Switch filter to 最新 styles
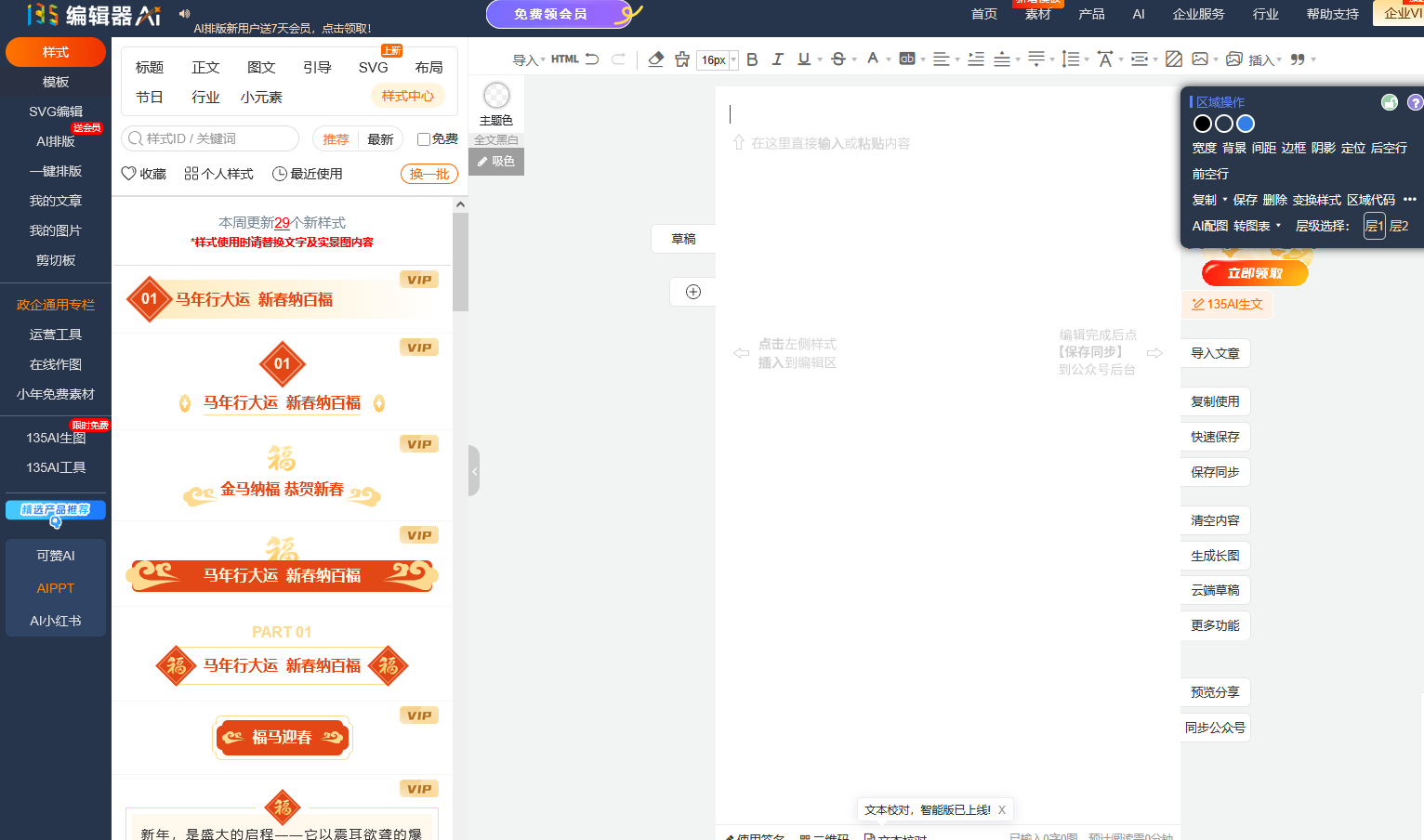Screen dimensions: 1424x840 (380, 139)
